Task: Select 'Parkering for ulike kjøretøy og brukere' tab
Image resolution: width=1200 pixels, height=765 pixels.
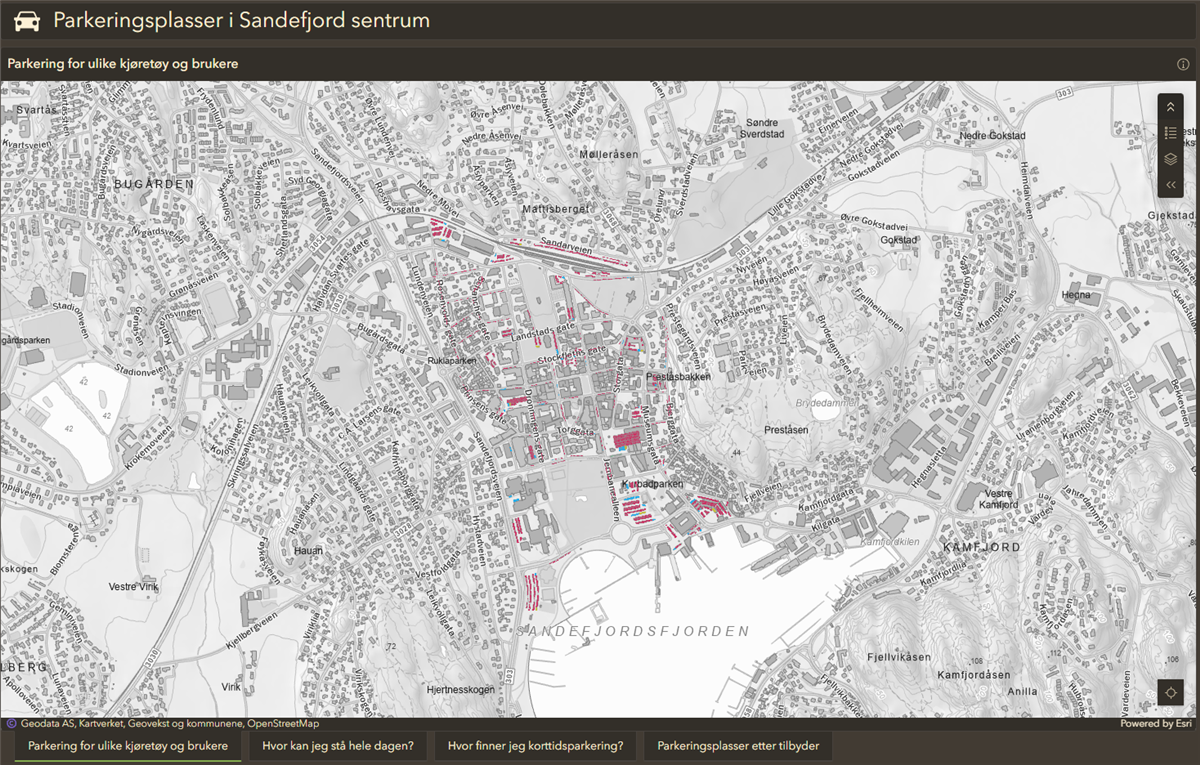Action: 128,746
